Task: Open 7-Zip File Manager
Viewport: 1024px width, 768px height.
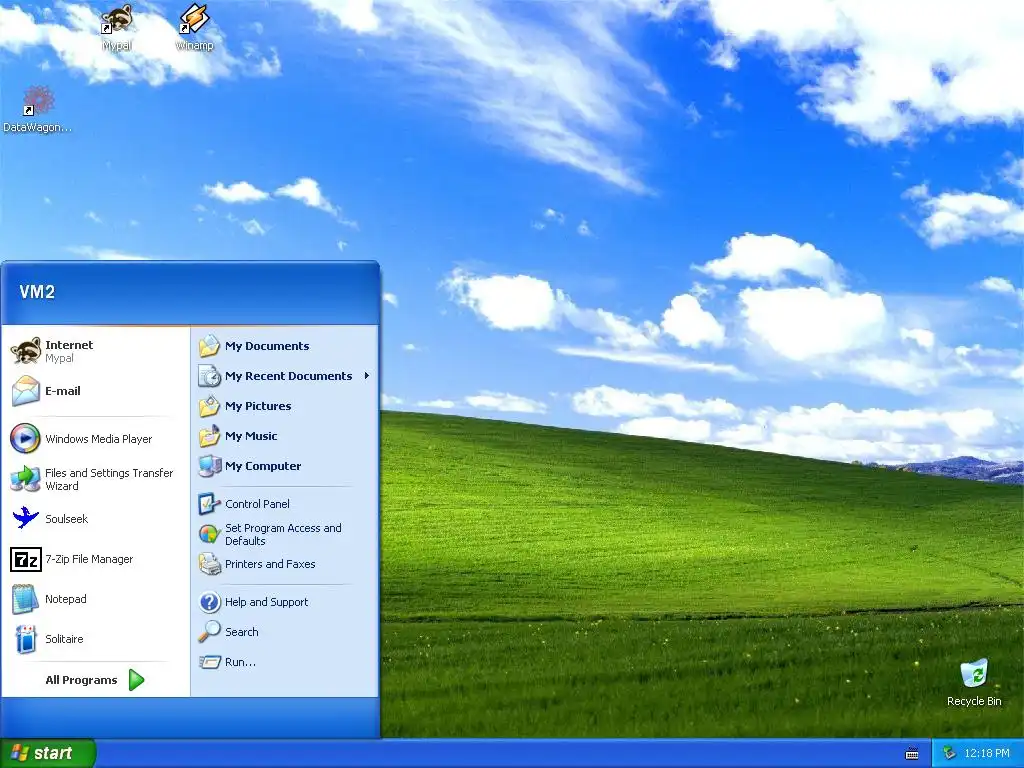Action: coord(95,559)
